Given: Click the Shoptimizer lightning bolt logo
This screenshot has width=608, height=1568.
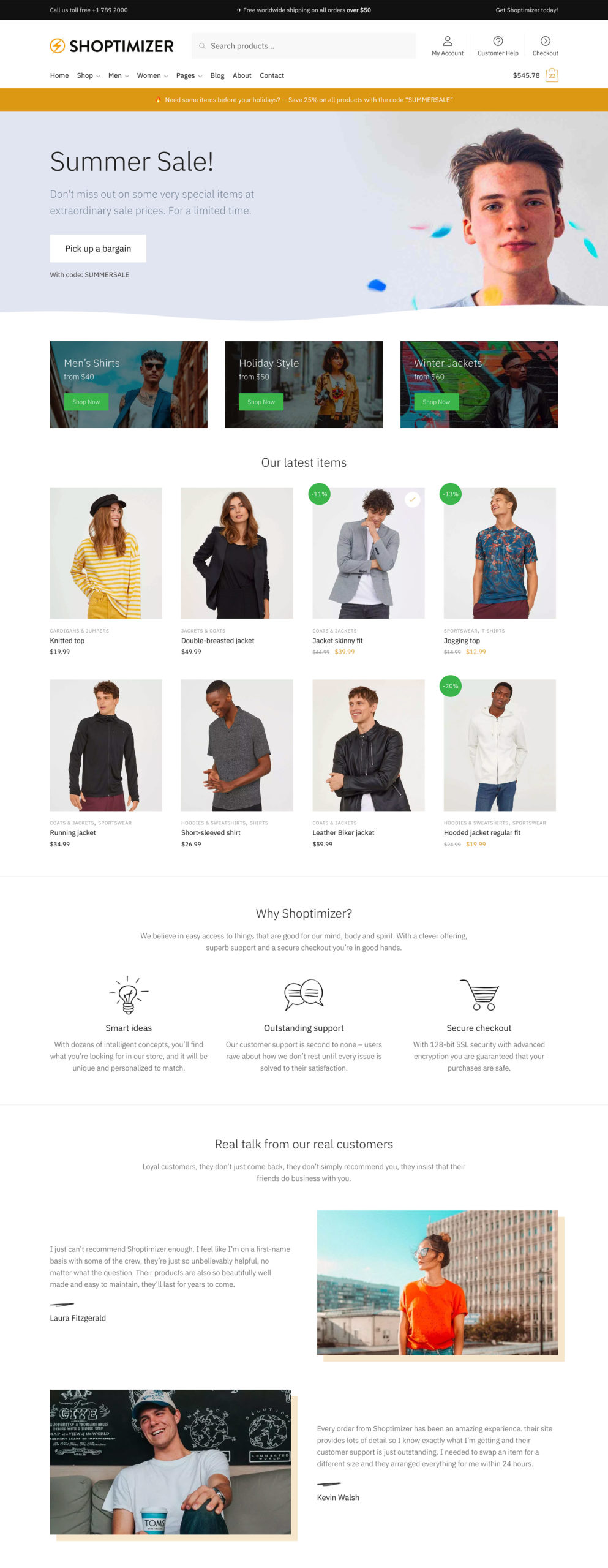Looking at the screenshot, I should (x=57, y=46).
